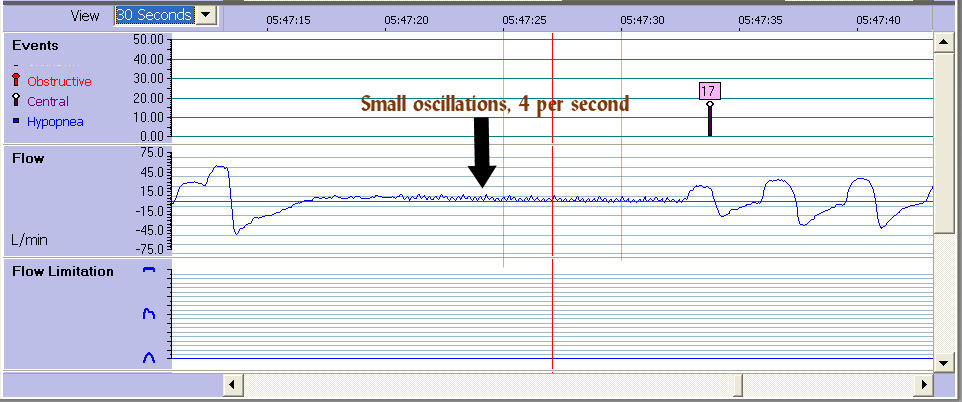Click the rounded flow limitation shape icon
Image resolution: width=962 pixels, height=402 pixels.
click(x=150, y=357)
